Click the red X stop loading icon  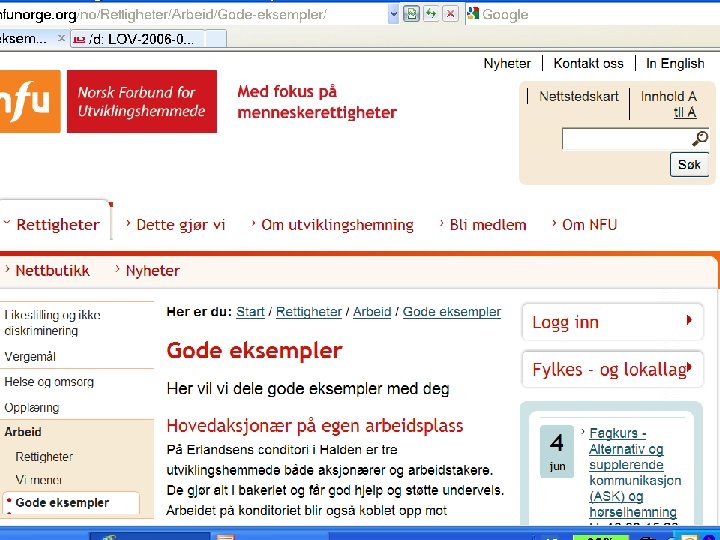[450, 14]
